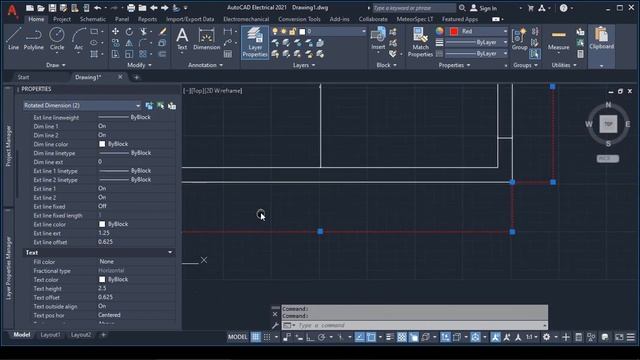Click the Group tool icon
640x360 pixels.
pos(519,39)
